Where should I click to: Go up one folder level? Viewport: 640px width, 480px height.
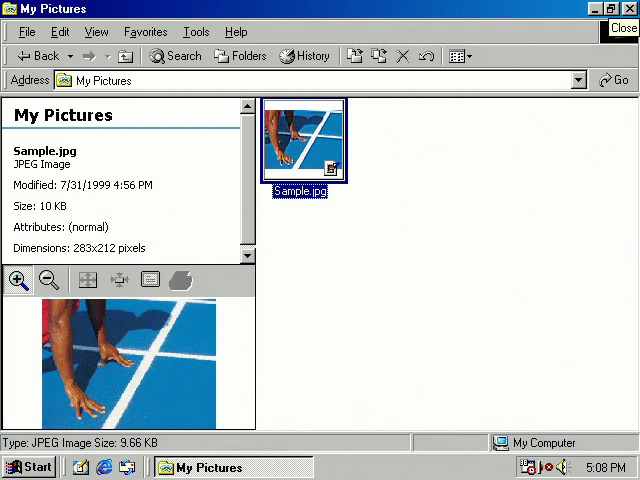(125, 56)
